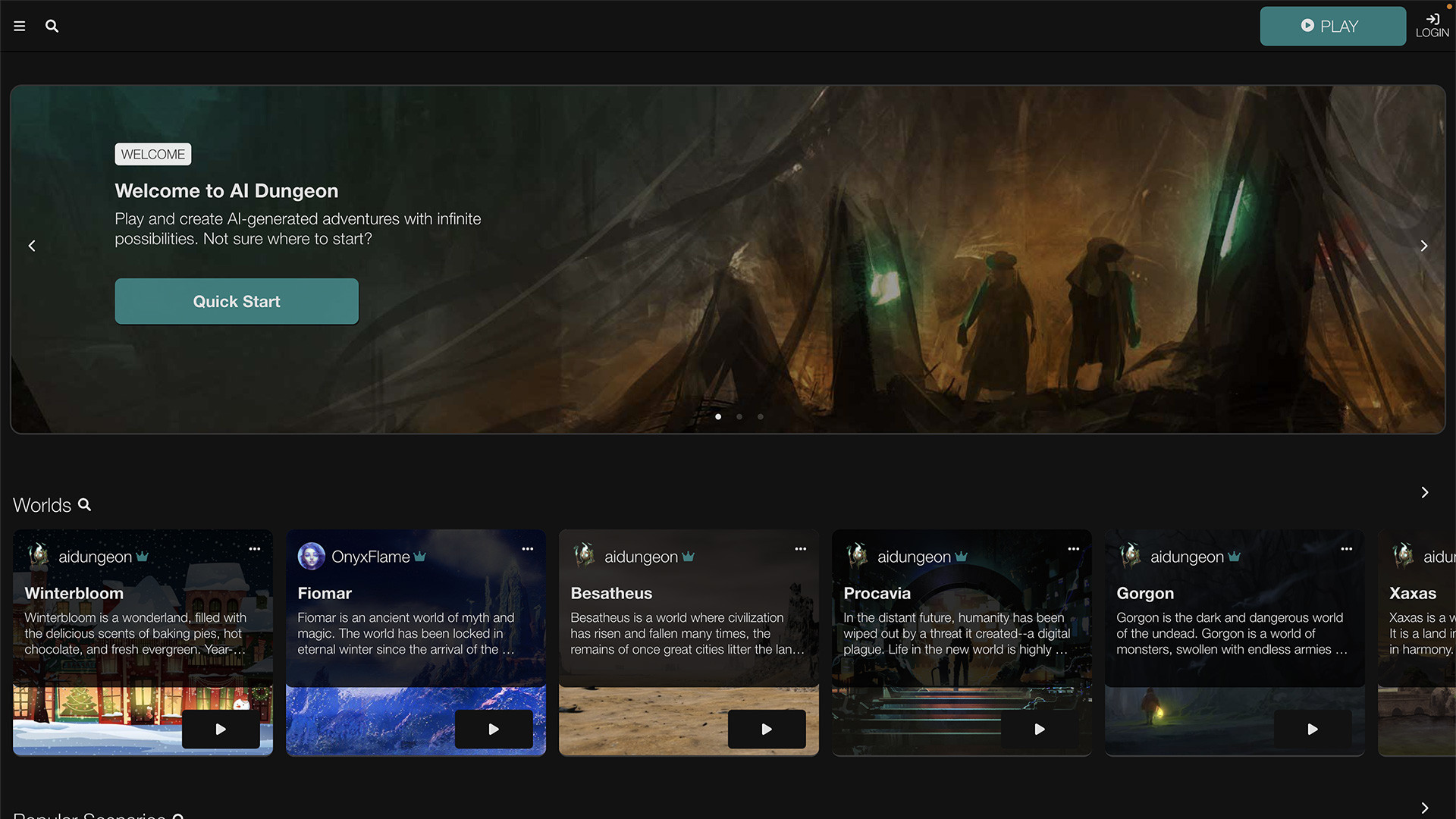Open the overflow menu on the Gorgon card
The image size is (1456, 819).
[1347, 549]
